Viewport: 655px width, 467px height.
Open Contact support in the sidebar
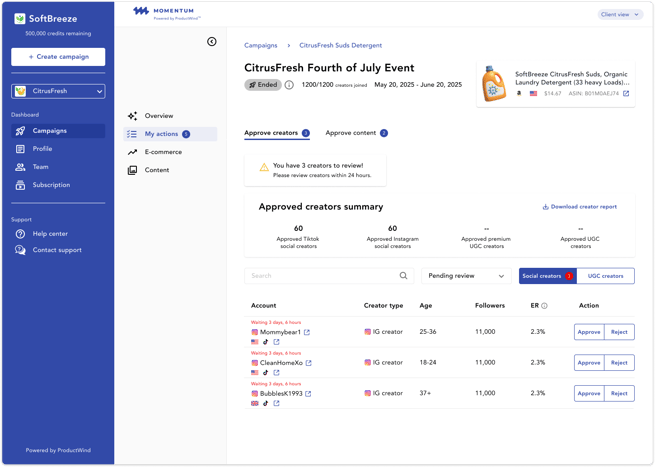58,250
